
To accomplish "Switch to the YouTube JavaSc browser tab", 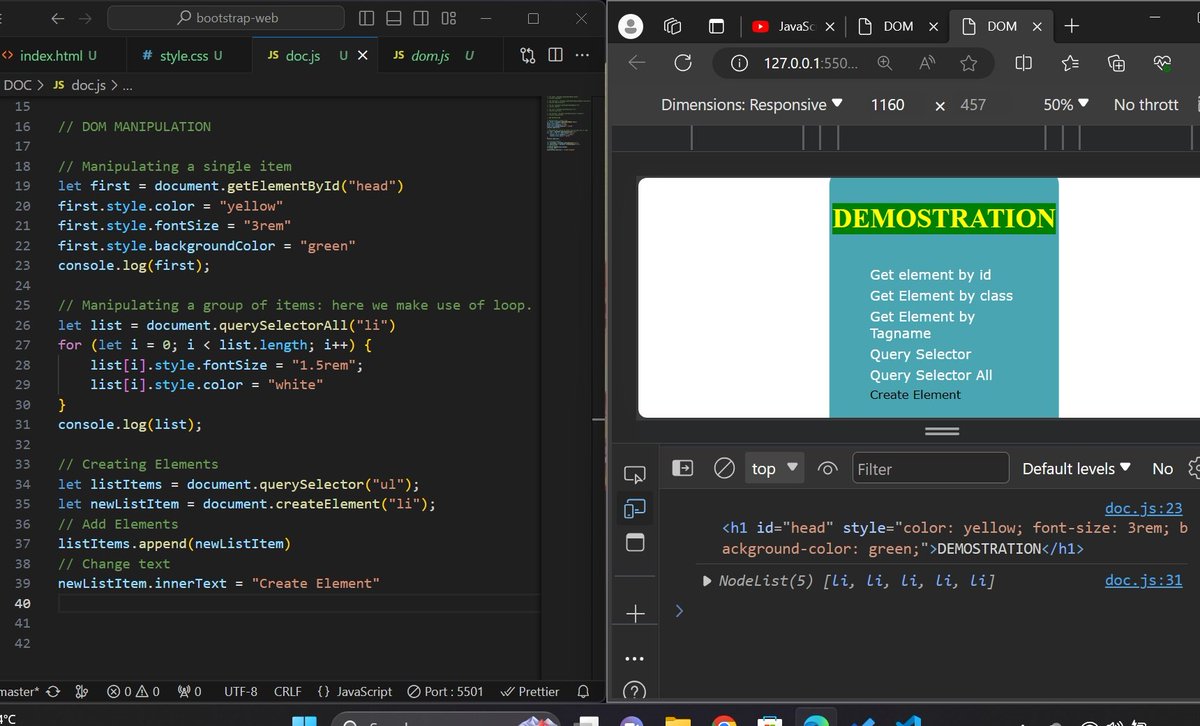I will click(793, 26).
